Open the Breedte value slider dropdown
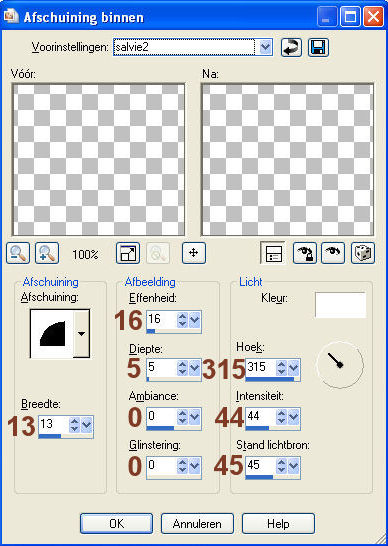This screenshot has height=546, width=388. [x=86, y=424]
